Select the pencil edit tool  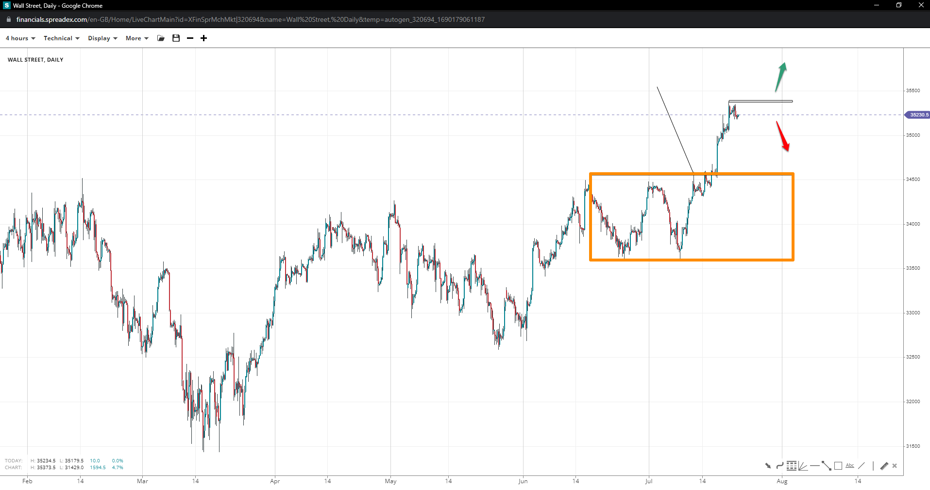pos(884,466)
